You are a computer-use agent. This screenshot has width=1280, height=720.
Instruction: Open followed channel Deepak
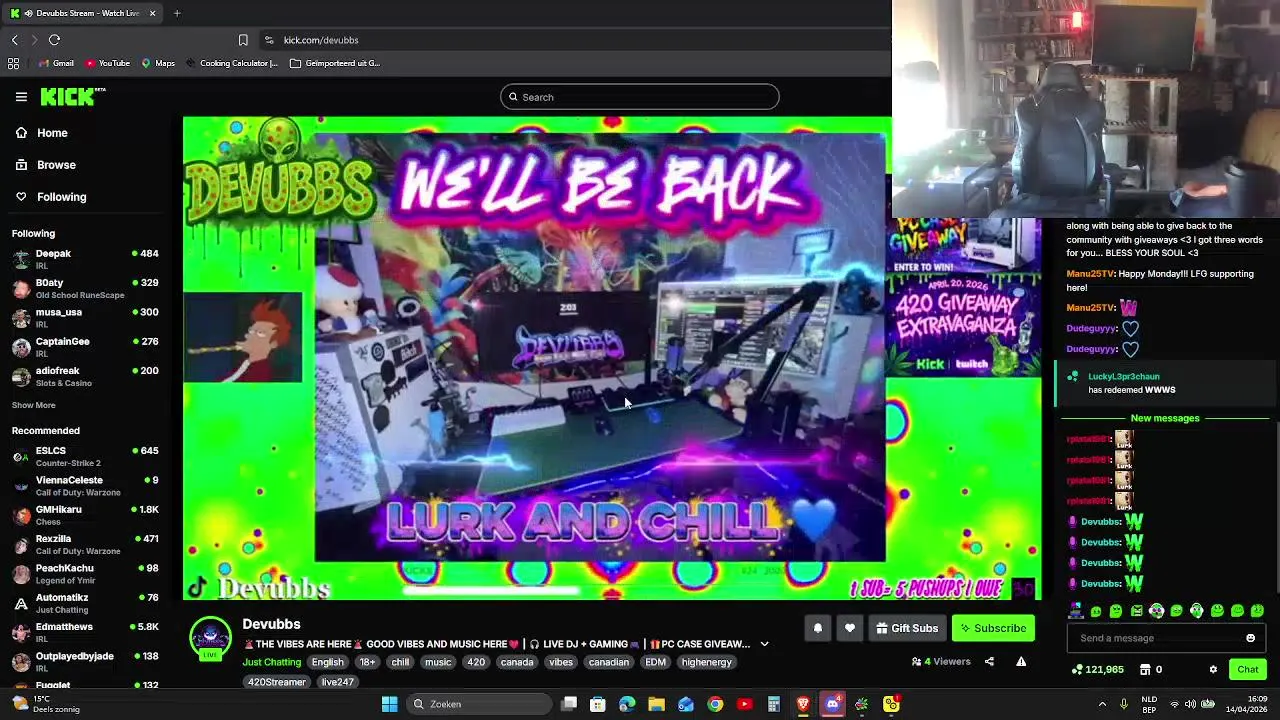85,259
